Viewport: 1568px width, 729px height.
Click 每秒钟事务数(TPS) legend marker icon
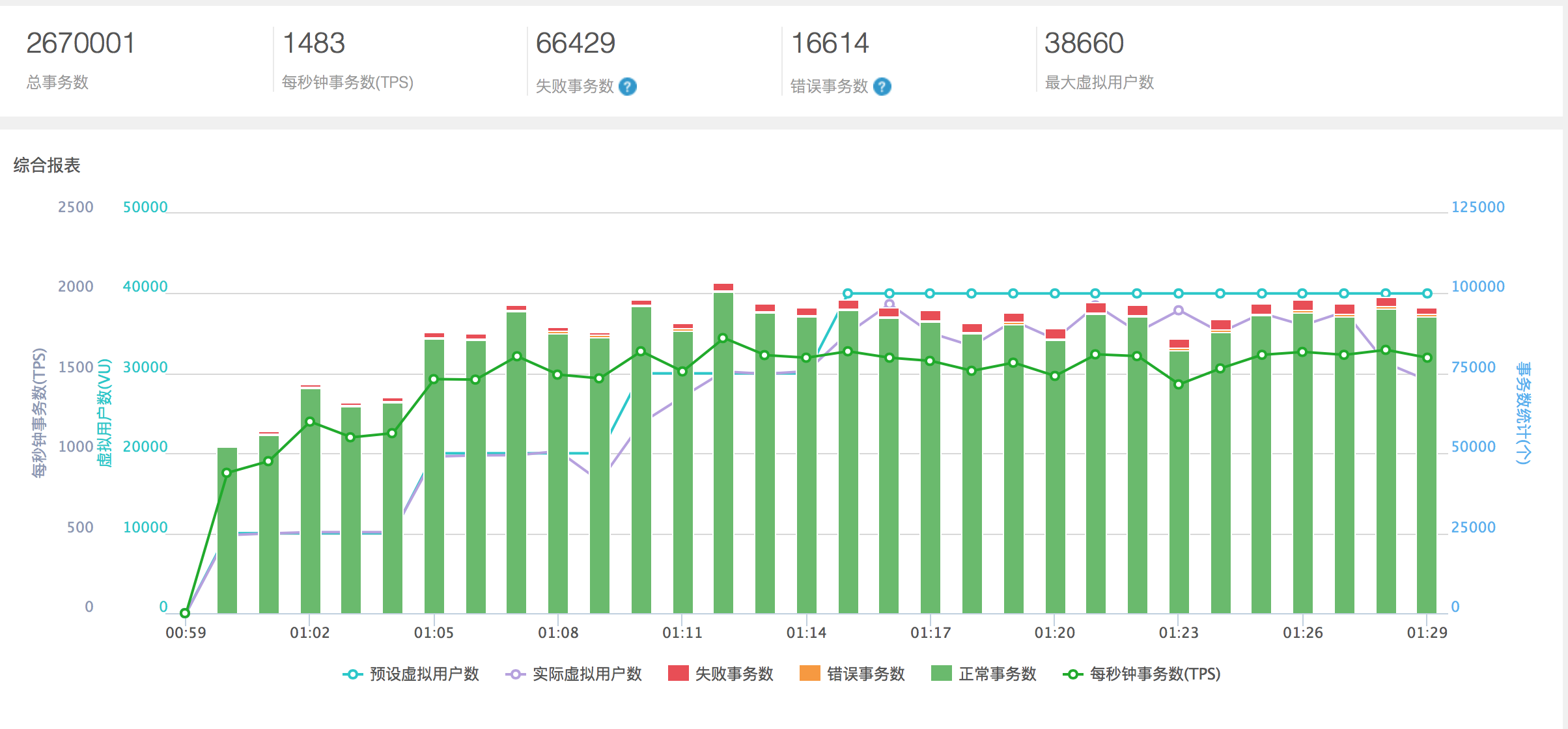pos(1073,674)
